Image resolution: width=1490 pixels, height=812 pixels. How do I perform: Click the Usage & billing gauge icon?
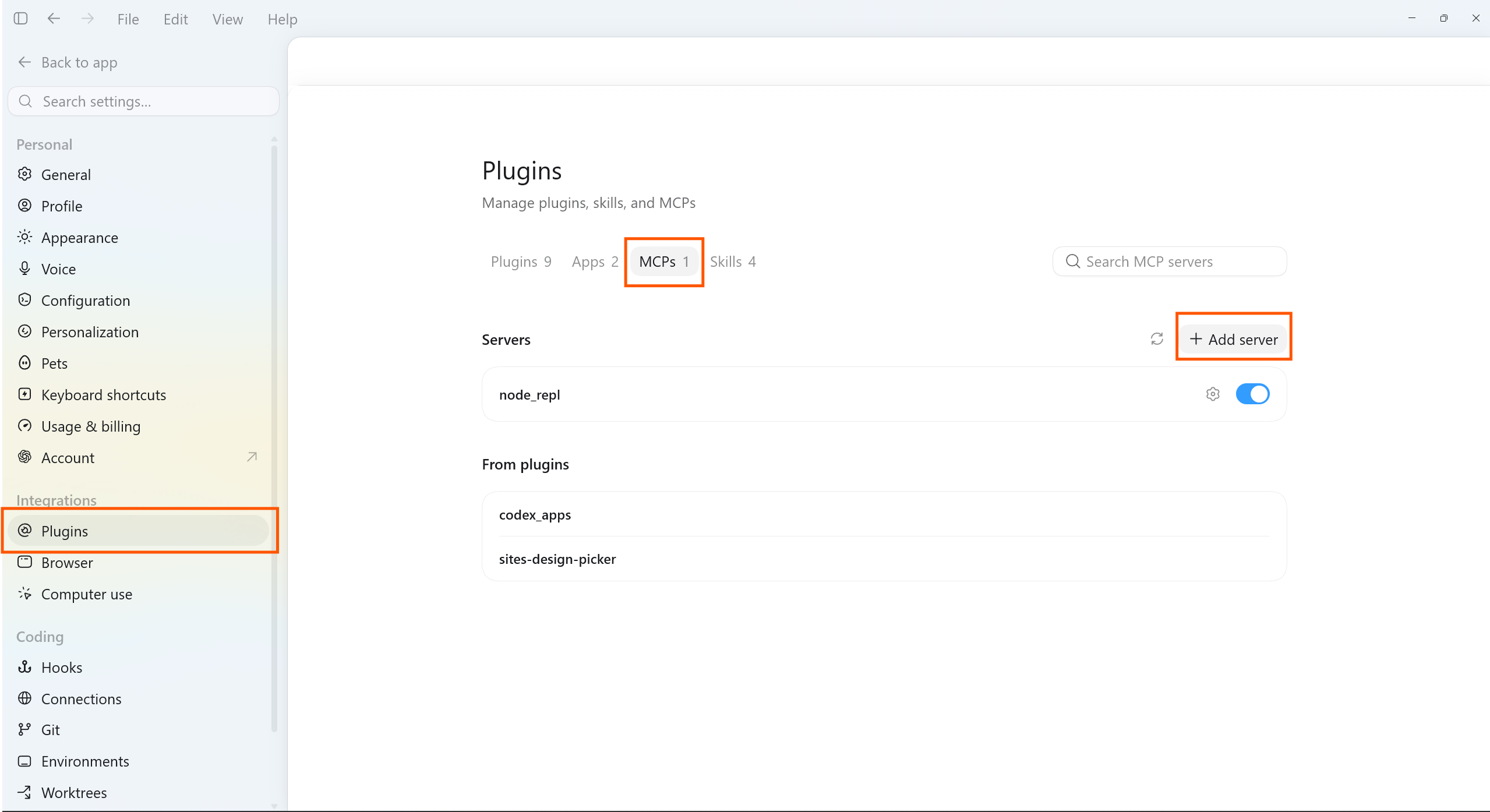pyautogui.click(x=24, y=426)
